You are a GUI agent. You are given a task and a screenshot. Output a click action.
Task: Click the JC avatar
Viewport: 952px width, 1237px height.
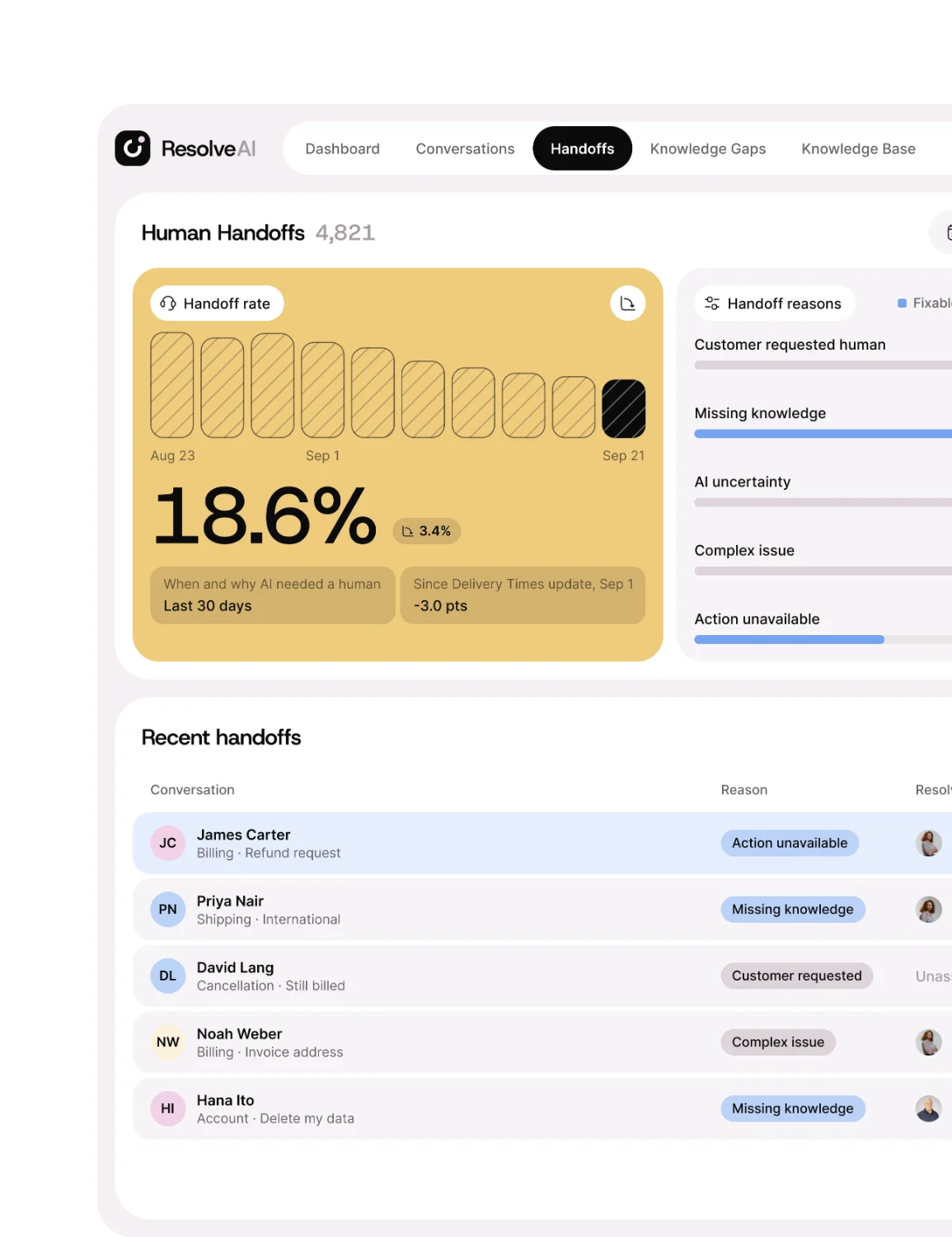point(167,843)
